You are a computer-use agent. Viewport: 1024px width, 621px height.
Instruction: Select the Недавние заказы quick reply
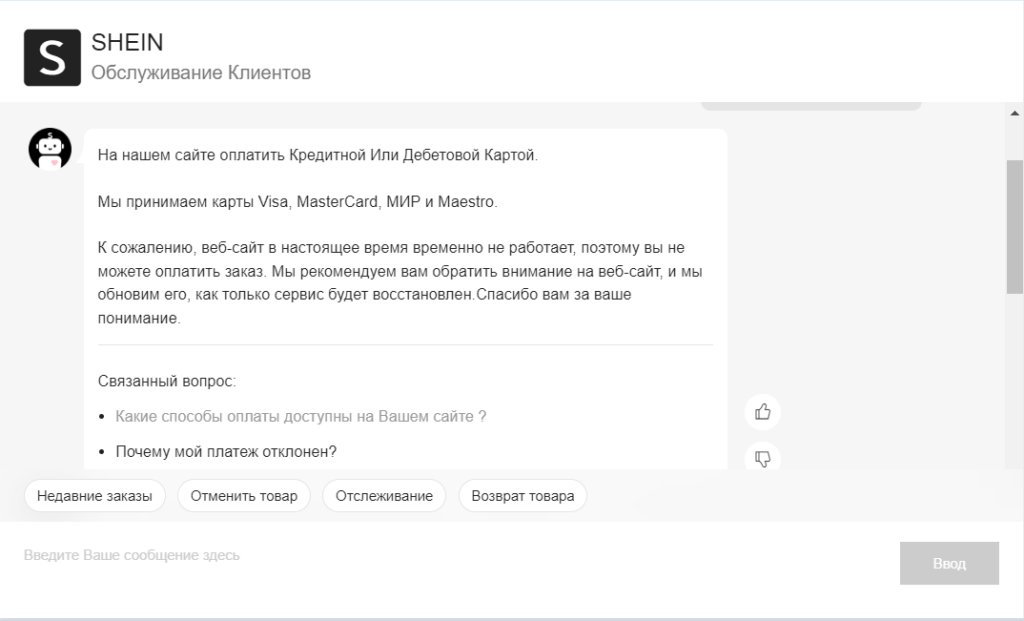pos(95,496)
